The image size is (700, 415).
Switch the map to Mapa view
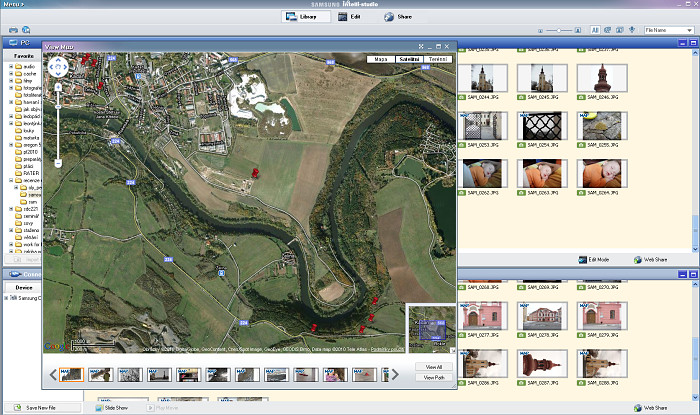point(380,60)
